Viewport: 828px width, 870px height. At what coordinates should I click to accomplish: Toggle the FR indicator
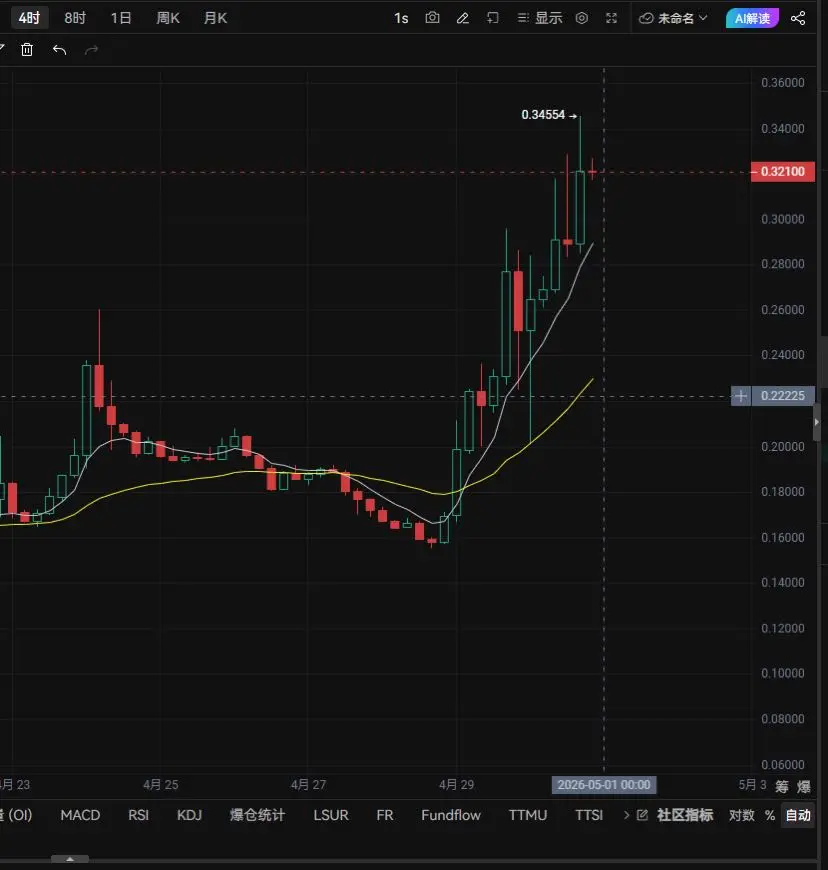click(385, 815)
